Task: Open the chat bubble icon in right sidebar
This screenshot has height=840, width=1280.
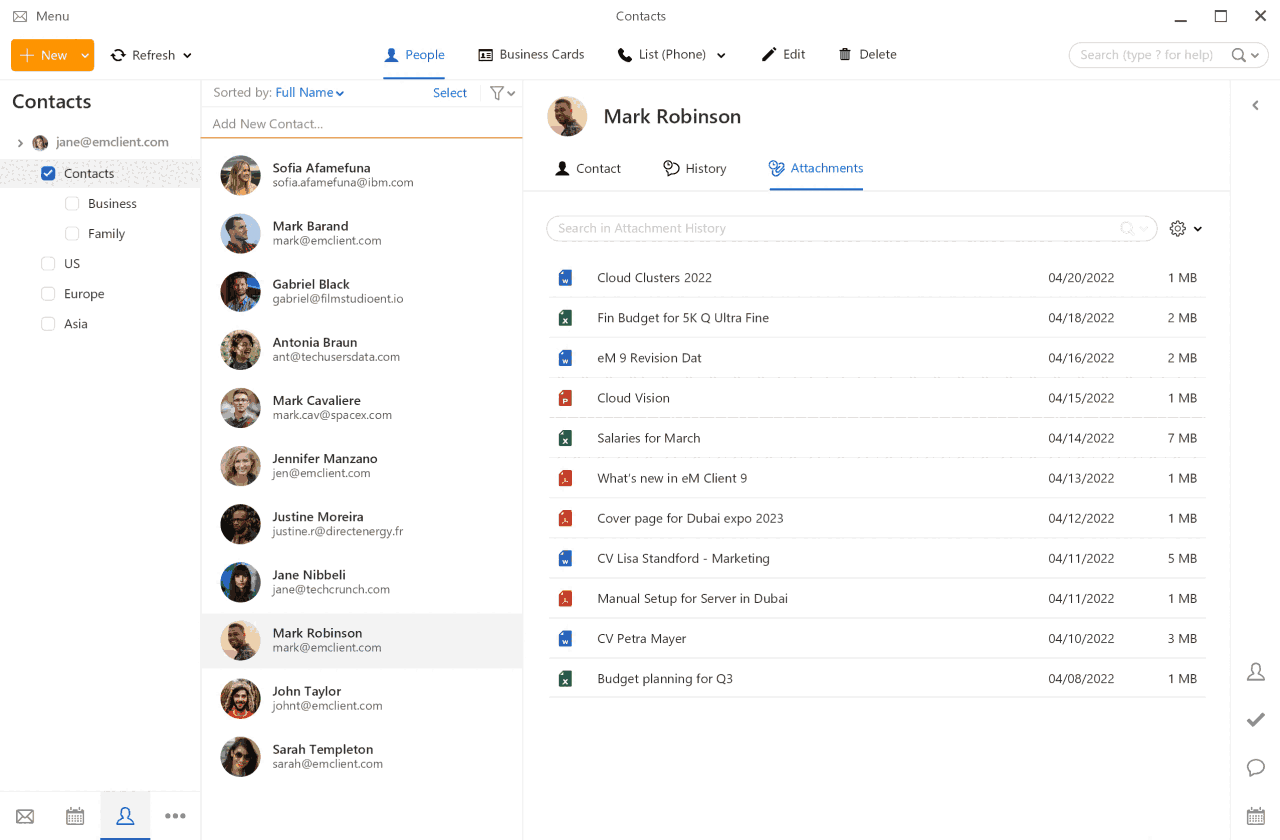Action: click(x=1256, y=768)
